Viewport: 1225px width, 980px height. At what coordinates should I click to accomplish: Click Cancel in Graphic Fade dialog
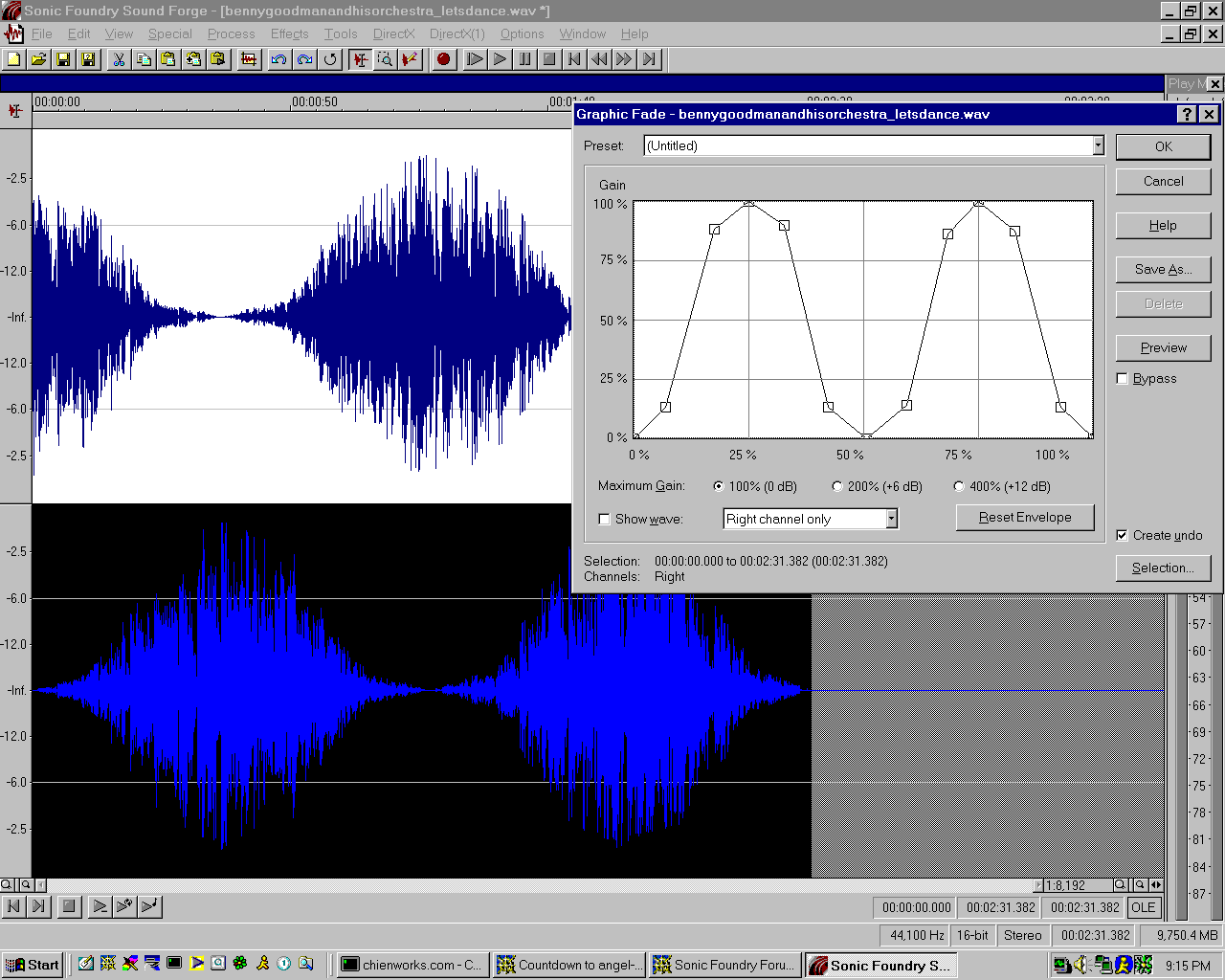[1164, 181]
